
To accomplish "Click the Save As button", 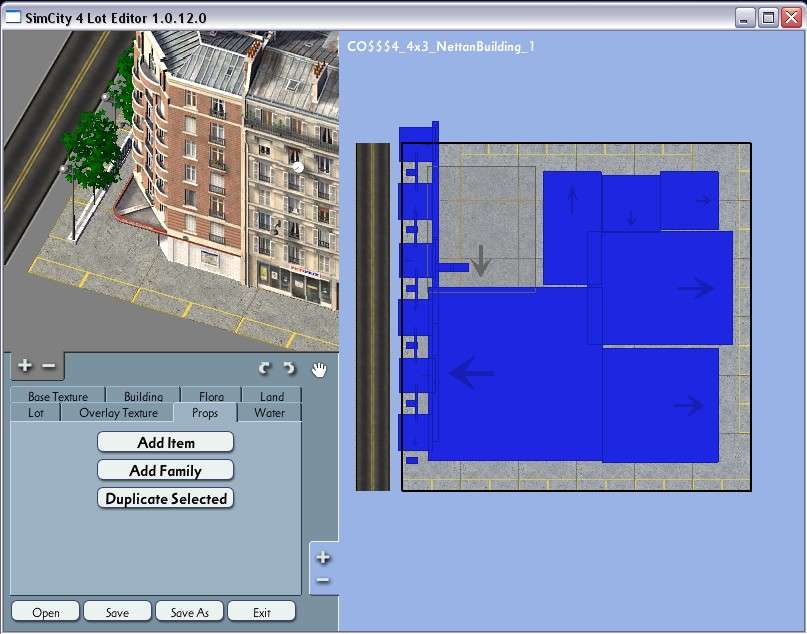I will point(189,612).
